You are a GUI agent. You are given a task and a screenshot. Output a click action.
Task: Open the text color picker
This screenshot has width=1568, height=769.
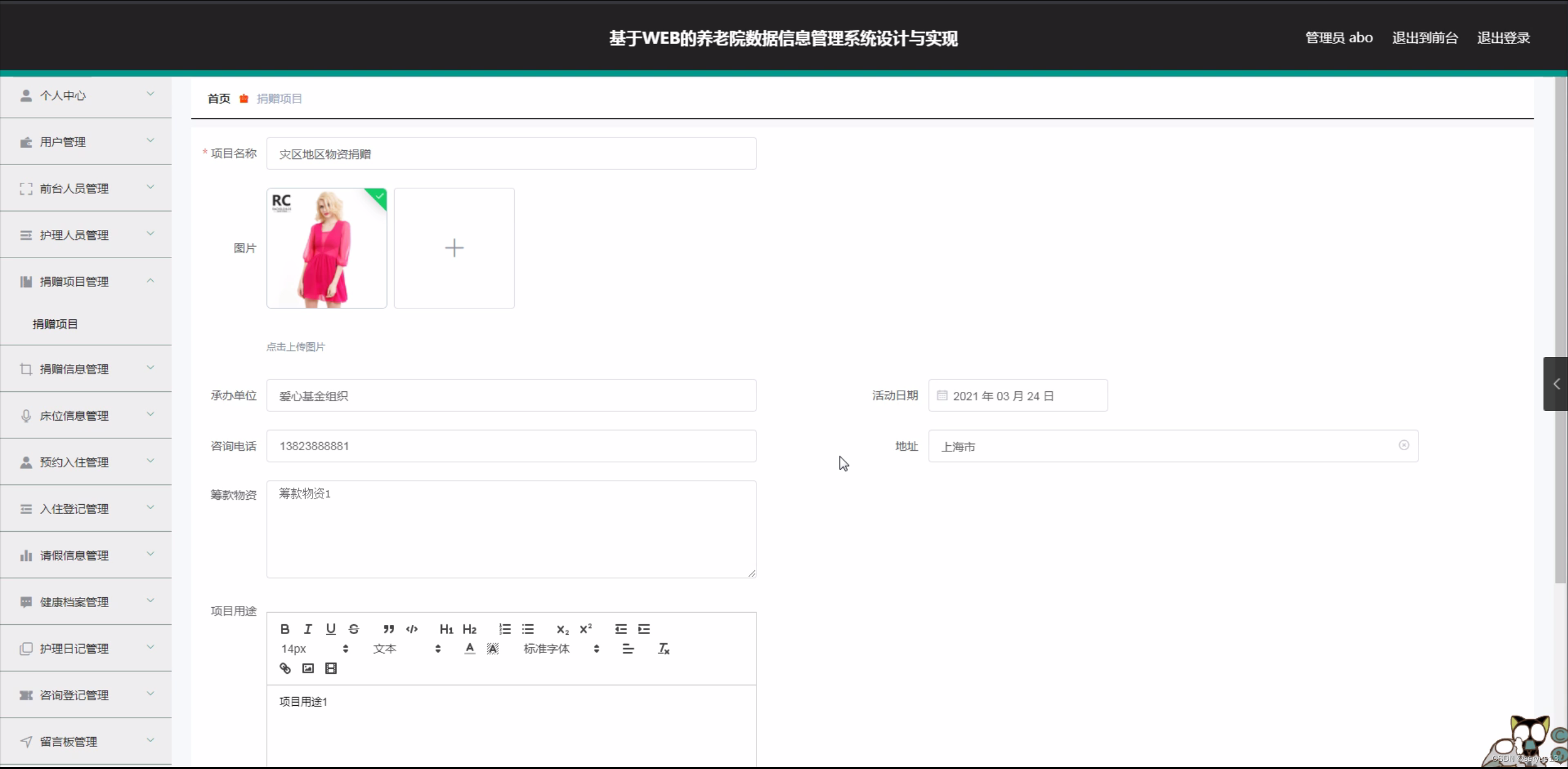[x=470, y=649]
